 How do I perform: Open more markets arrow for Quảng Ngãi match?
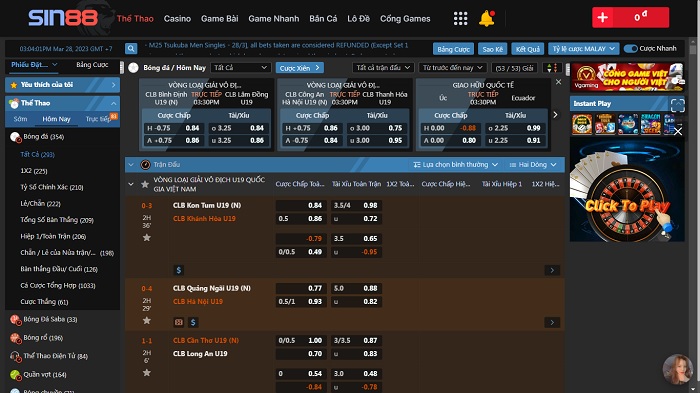tap(552, 322)
